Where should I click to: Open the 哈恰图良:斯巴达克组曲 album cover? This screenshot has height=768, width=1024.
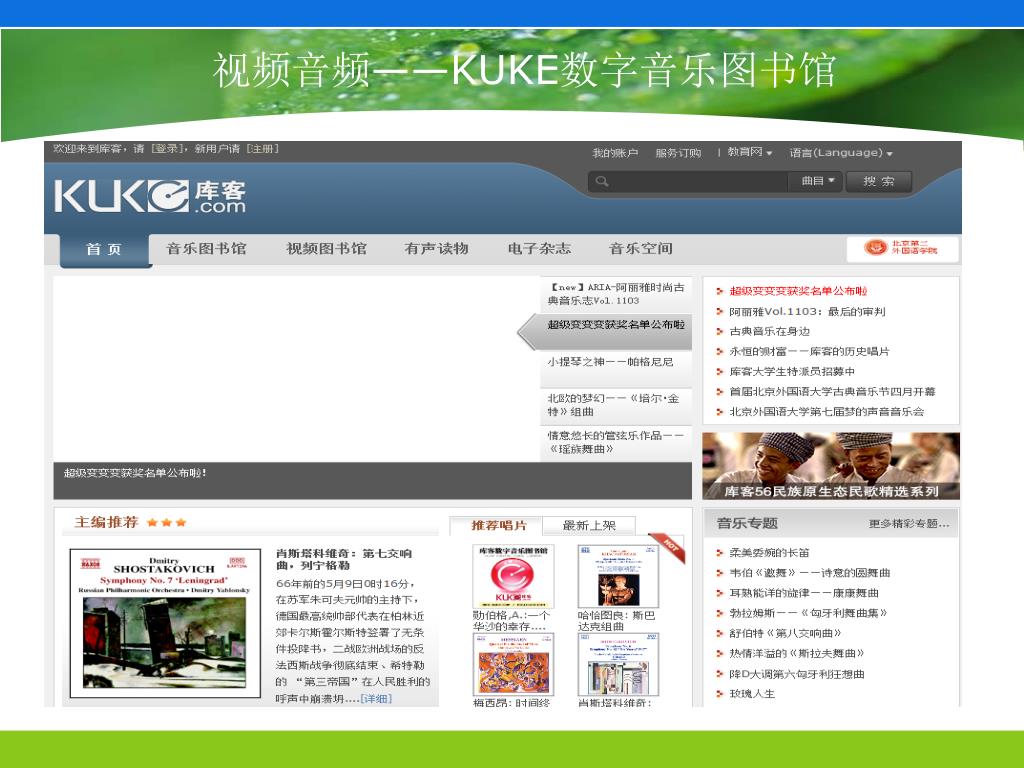coord(618,577)
